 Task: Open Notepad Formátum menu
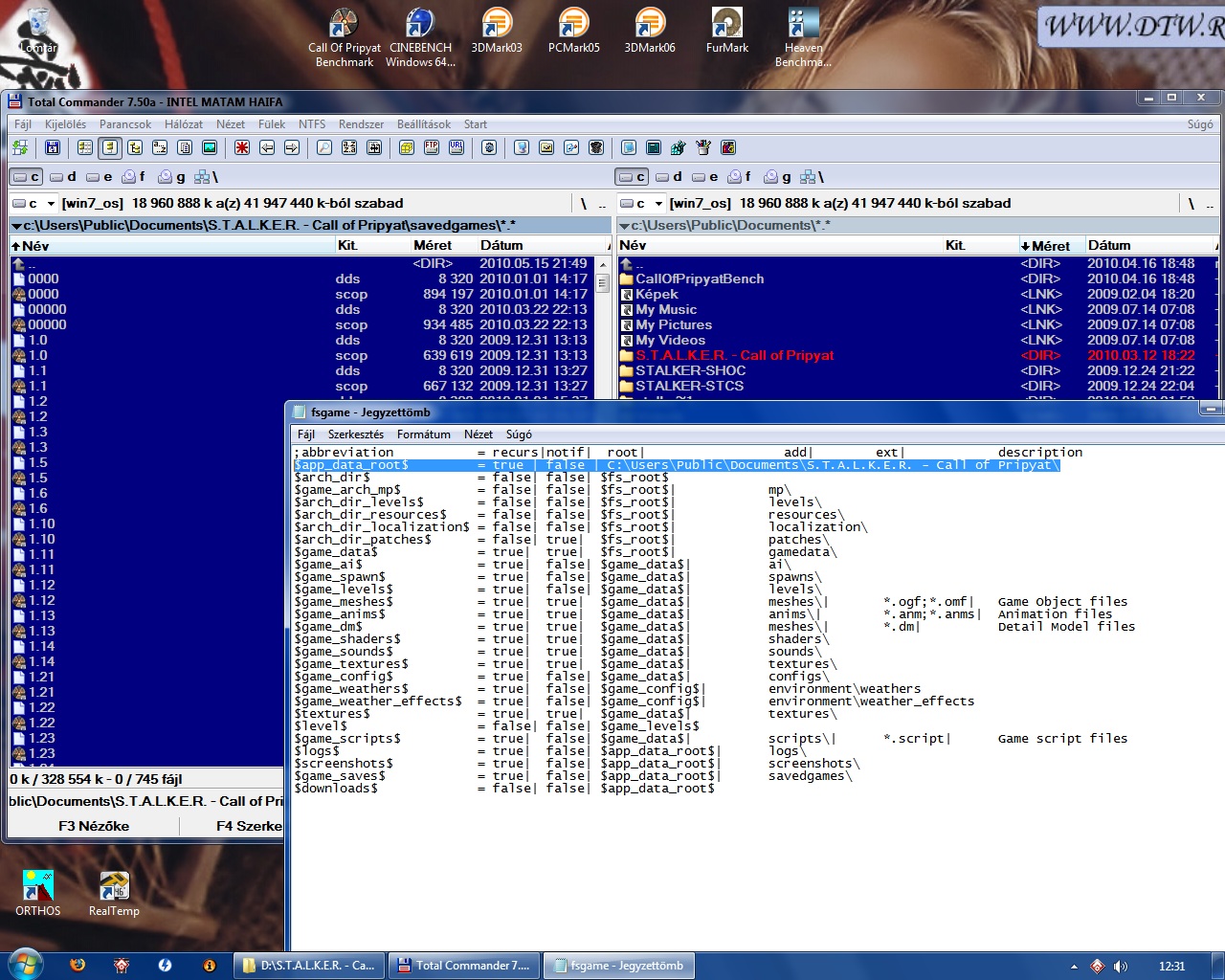424,434
